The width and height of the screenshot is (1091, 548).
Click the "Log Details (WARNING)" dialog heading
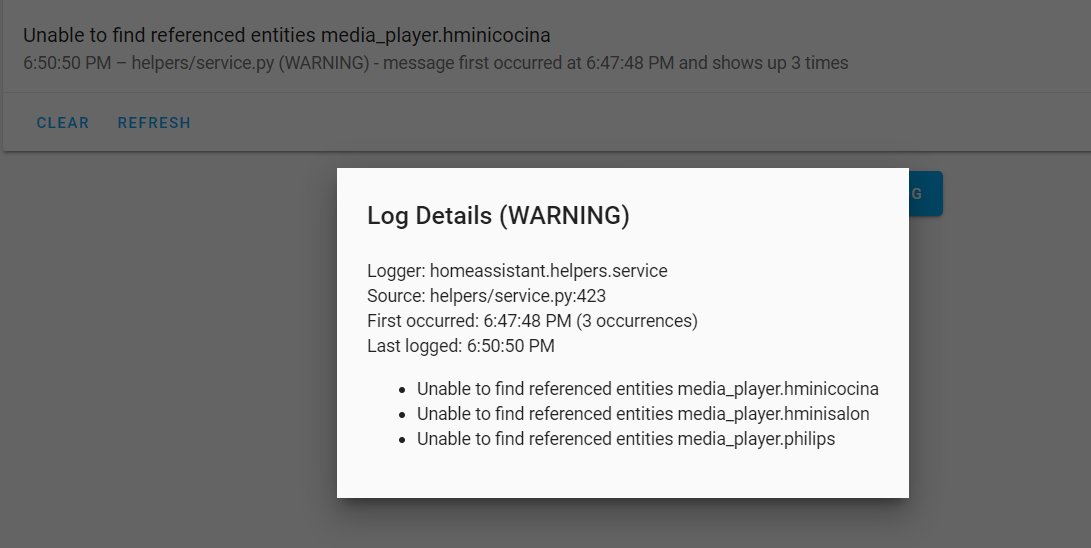tap(498, 216)
